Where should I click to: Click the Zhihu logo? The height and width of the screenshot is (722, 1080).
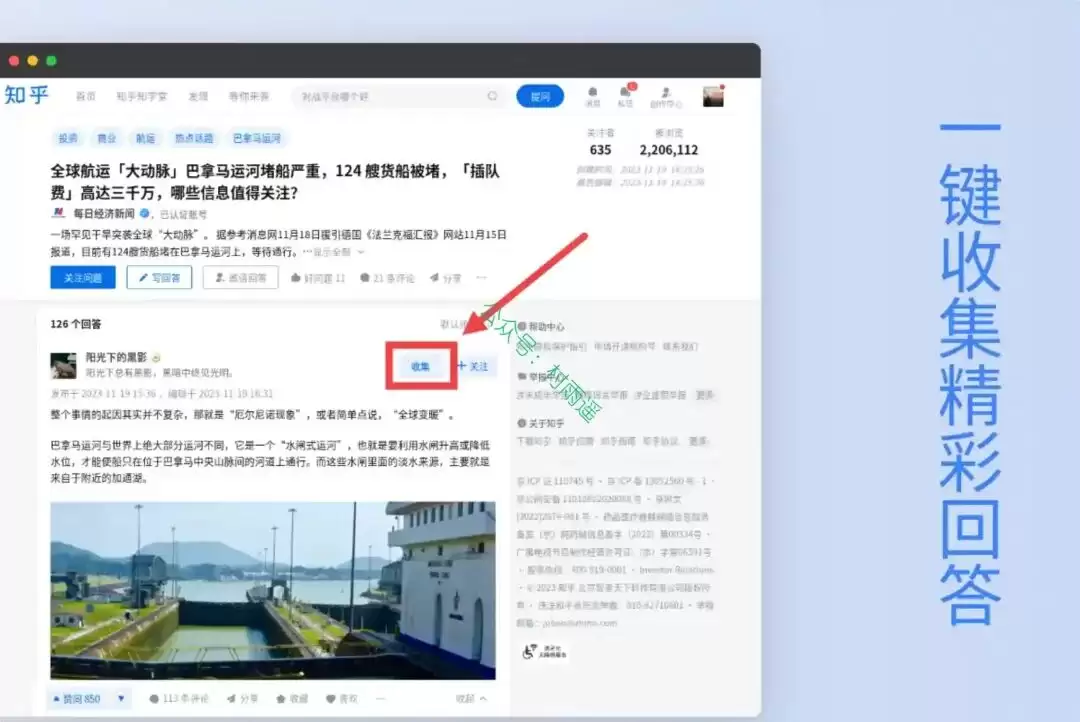pos(26,95)
